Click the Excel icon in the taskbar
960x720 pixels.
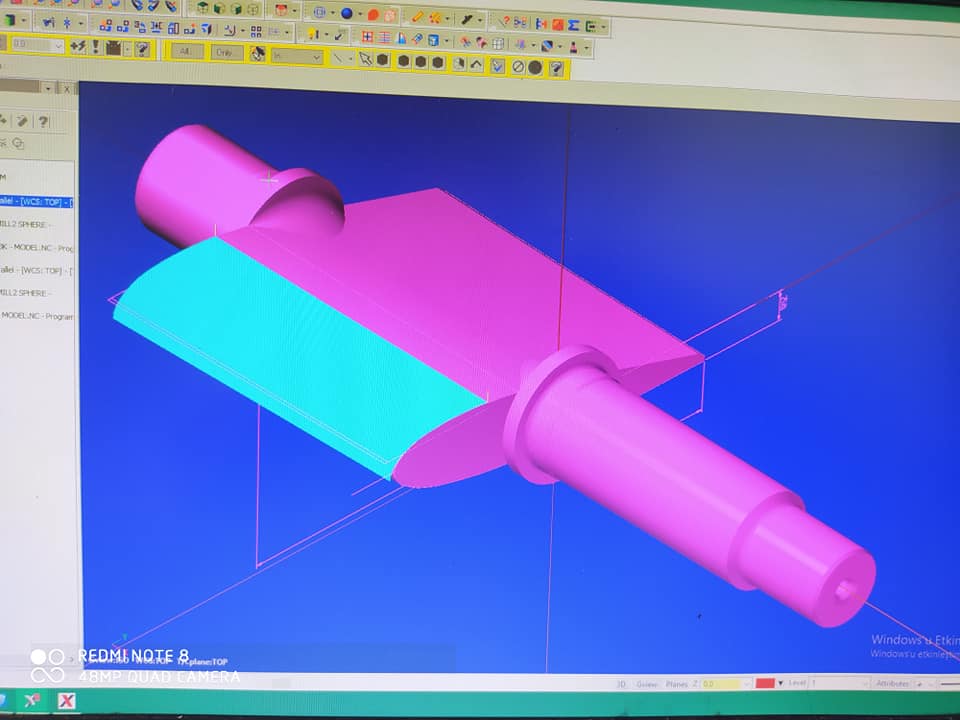pyautogui.click(x=66, y=701)
